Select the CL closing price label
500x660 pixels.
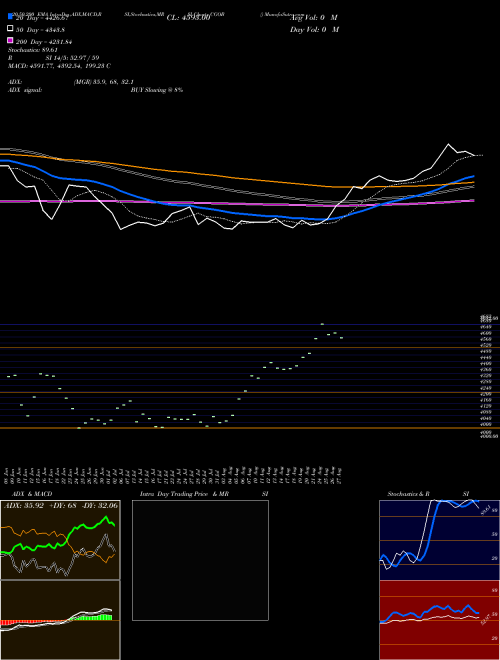pyautogui.click(x=188, y=18)
